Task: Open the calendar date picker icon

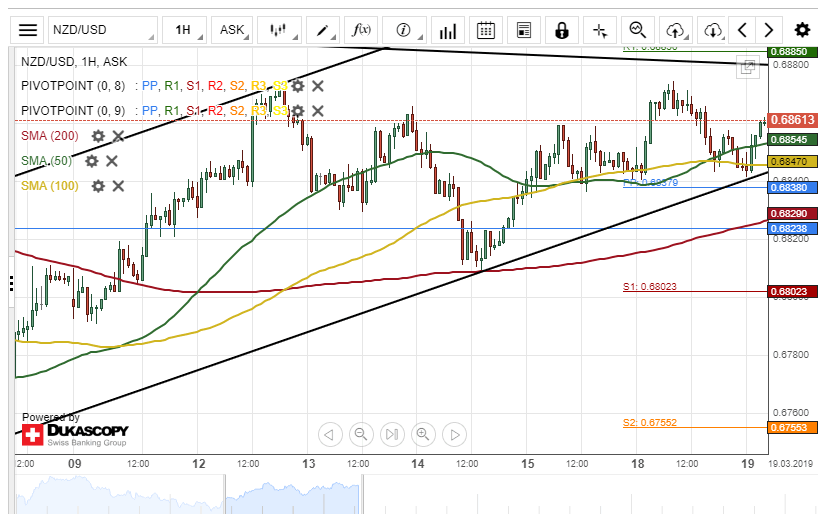Action: coord(486,30)
